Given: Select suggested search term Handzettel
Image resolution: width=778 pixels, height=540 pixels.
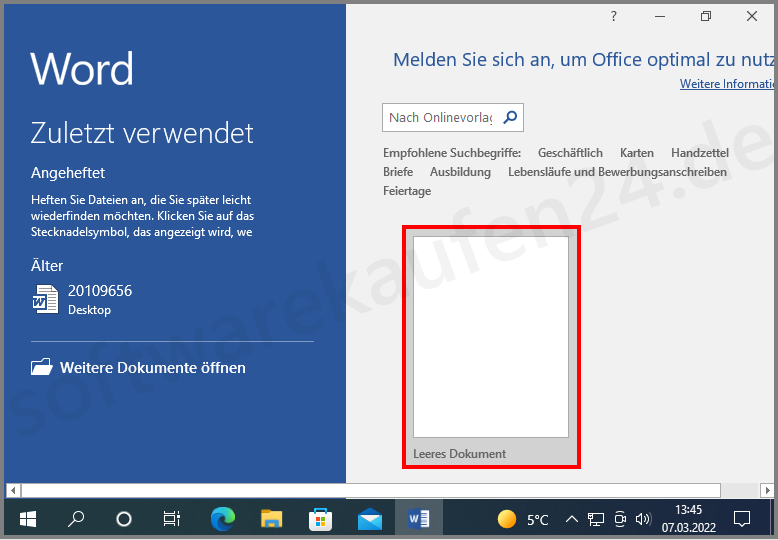Looking at the screenshot, I should coord(700,153).
